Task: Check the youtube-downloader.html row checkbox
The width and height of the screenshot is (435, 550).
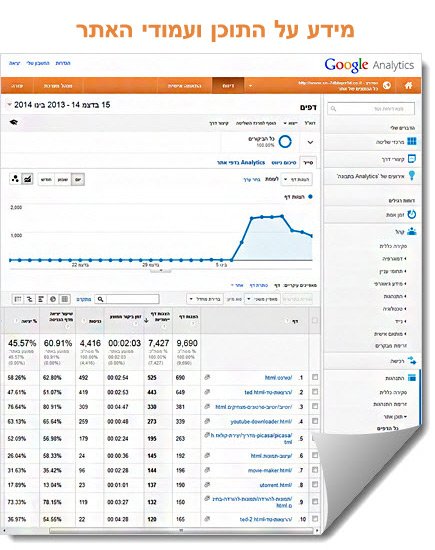Action: 315,421
